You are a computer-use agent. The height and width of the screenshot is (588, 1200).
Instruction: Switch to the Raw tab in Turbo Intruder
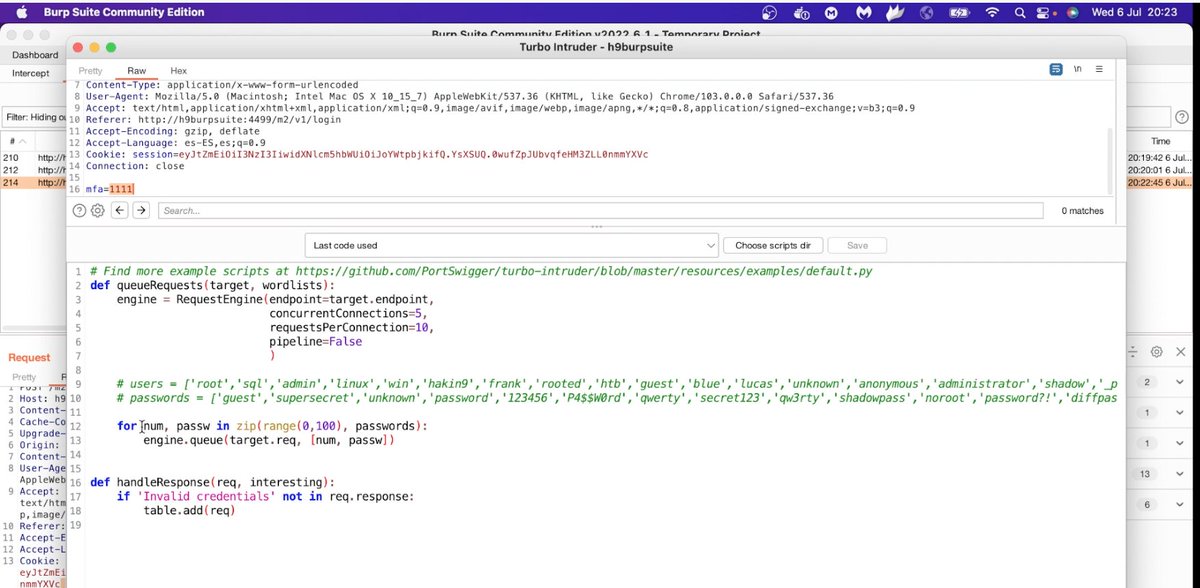pos(136,71)
